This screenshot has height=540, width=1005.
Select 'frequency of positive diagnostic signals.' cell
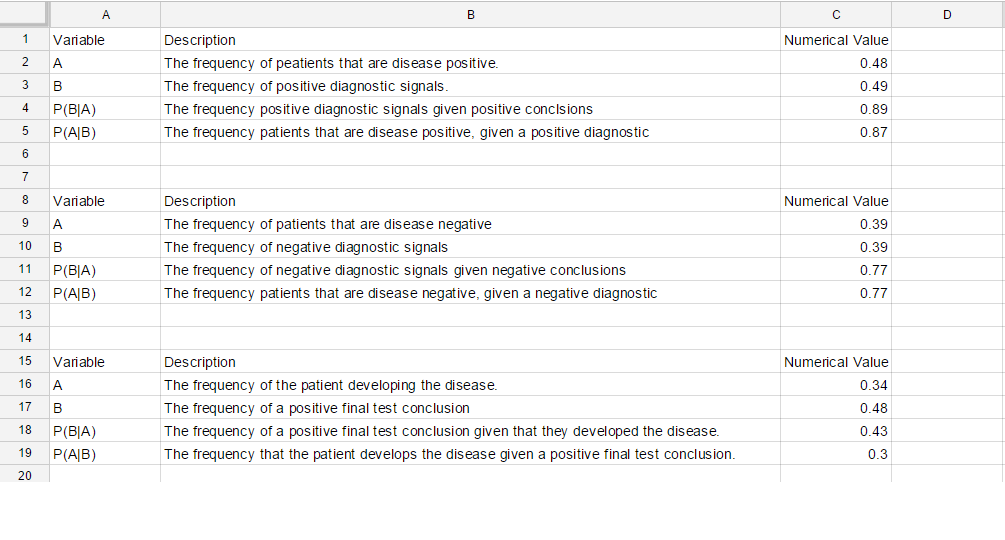point(470,86)
